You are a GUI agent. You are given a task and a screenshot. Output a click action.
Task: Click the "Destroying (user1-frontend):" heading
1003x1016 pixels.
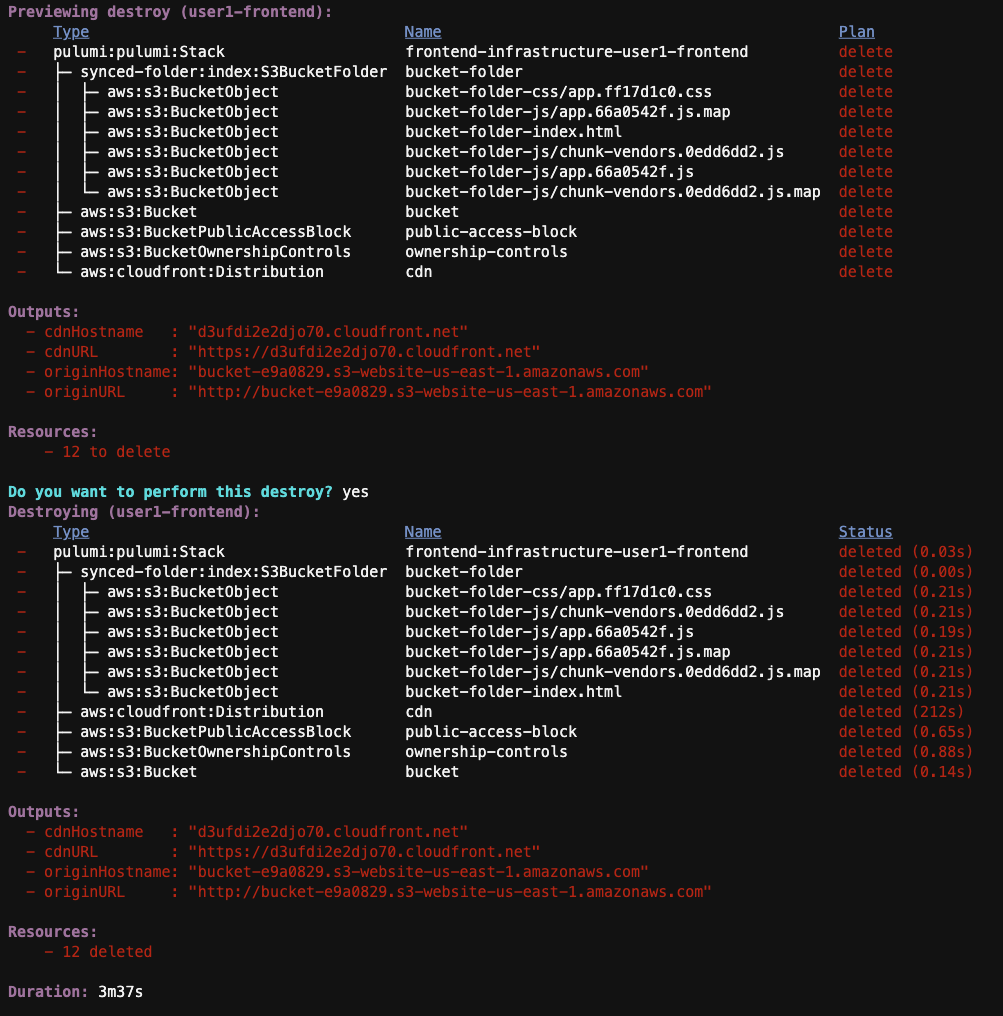point(133,512)
